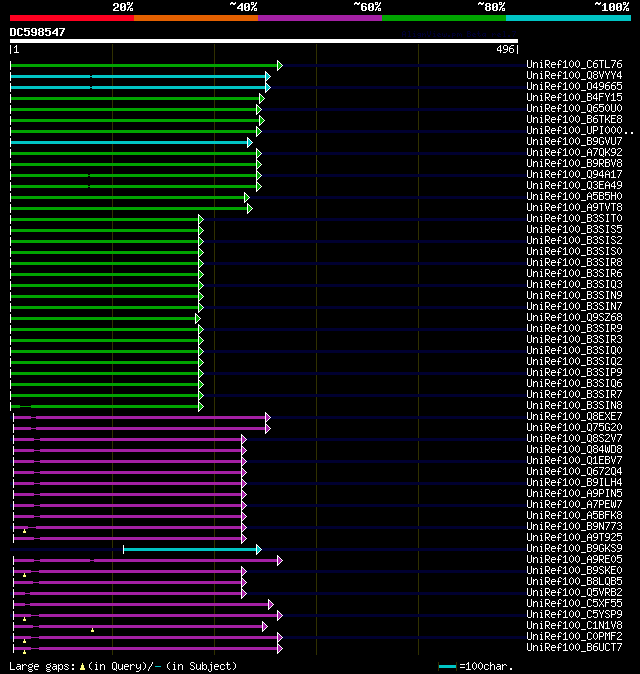Click UniRef100_B9GKS9 label

[574, 548]
